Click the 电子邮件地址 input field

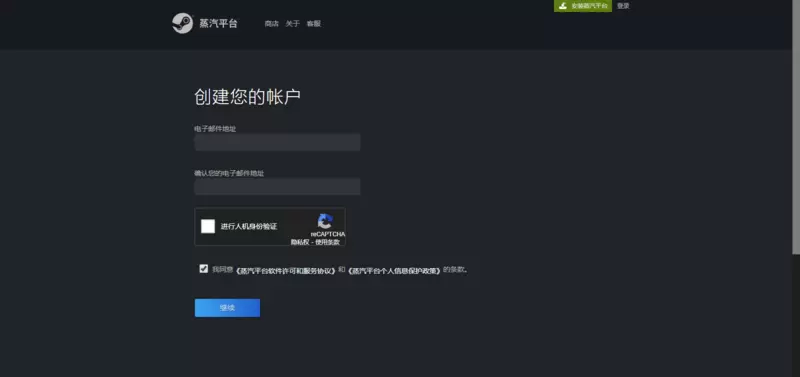tap(277, 142)
